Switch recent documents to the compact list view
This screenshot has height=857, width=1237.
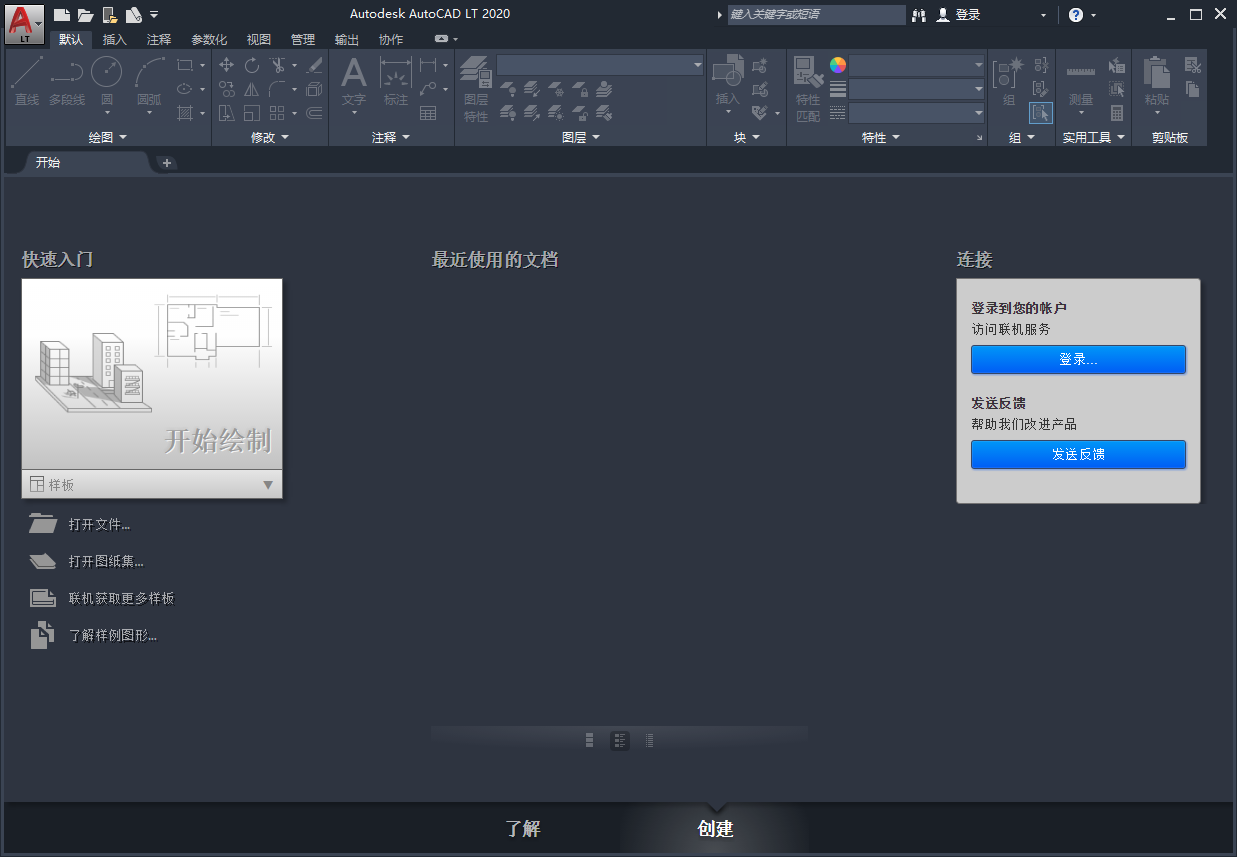(649, 740)
